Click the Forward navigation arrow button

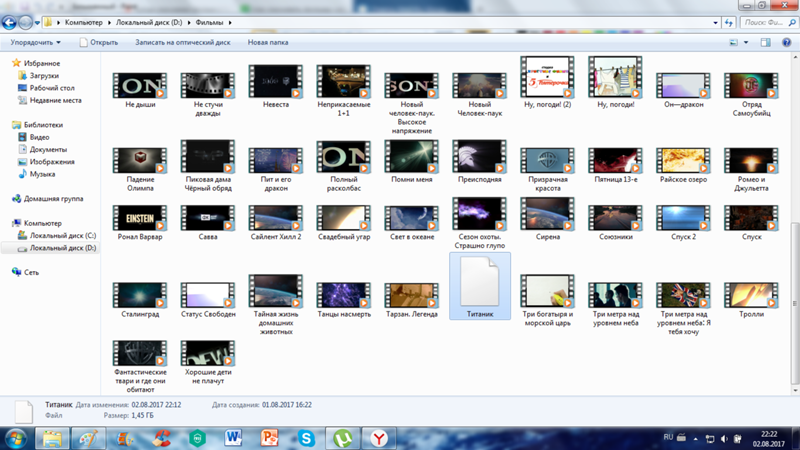click(25, 22)
